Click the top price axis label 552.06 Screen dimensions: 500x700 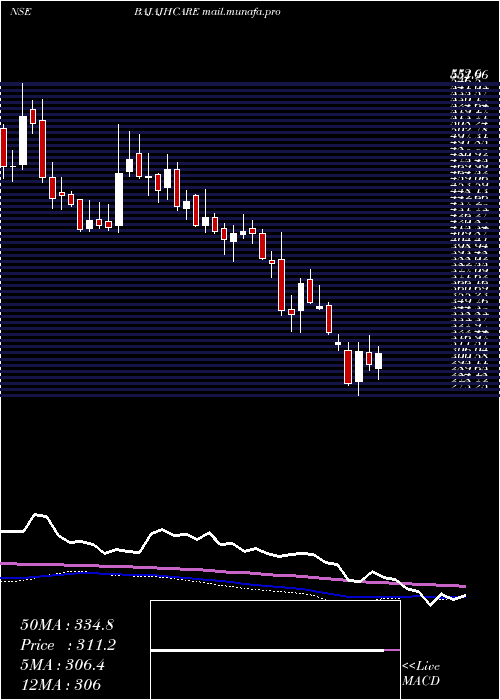coord(469,75)
